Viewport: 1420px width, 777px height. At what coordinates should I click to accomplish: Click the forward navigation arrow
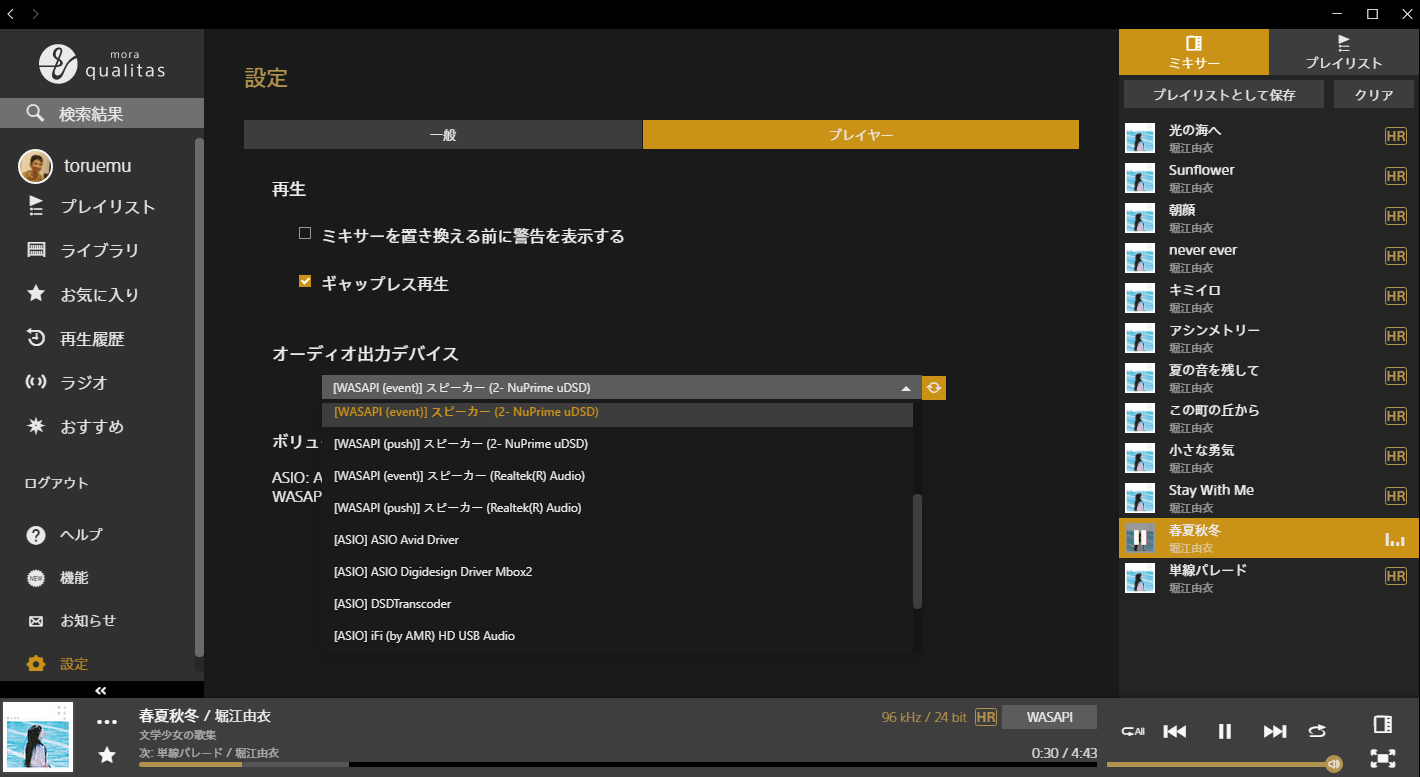(x=35, y=14)
